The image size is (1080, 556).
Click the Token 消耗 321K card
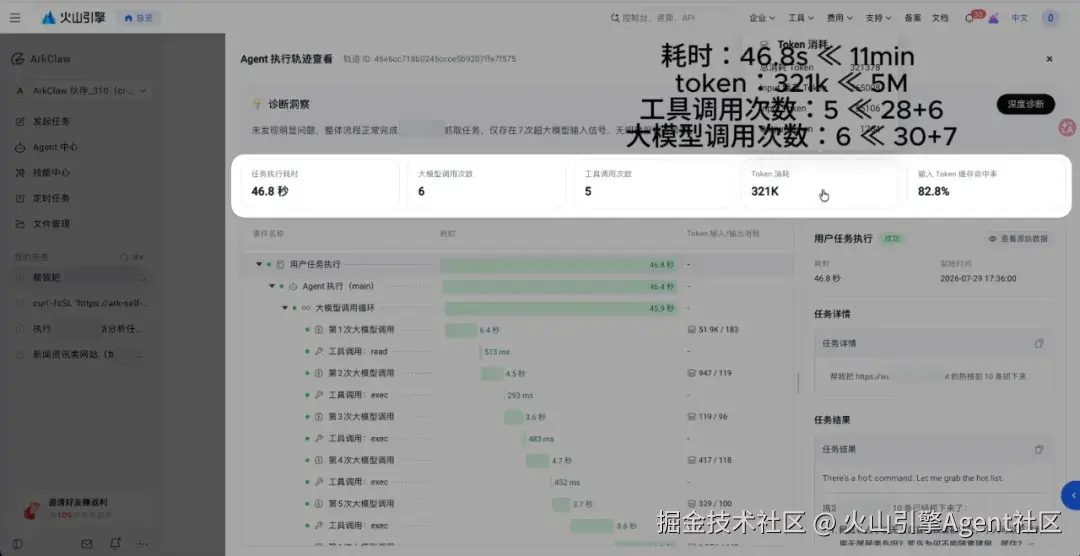tap(820, 184)
